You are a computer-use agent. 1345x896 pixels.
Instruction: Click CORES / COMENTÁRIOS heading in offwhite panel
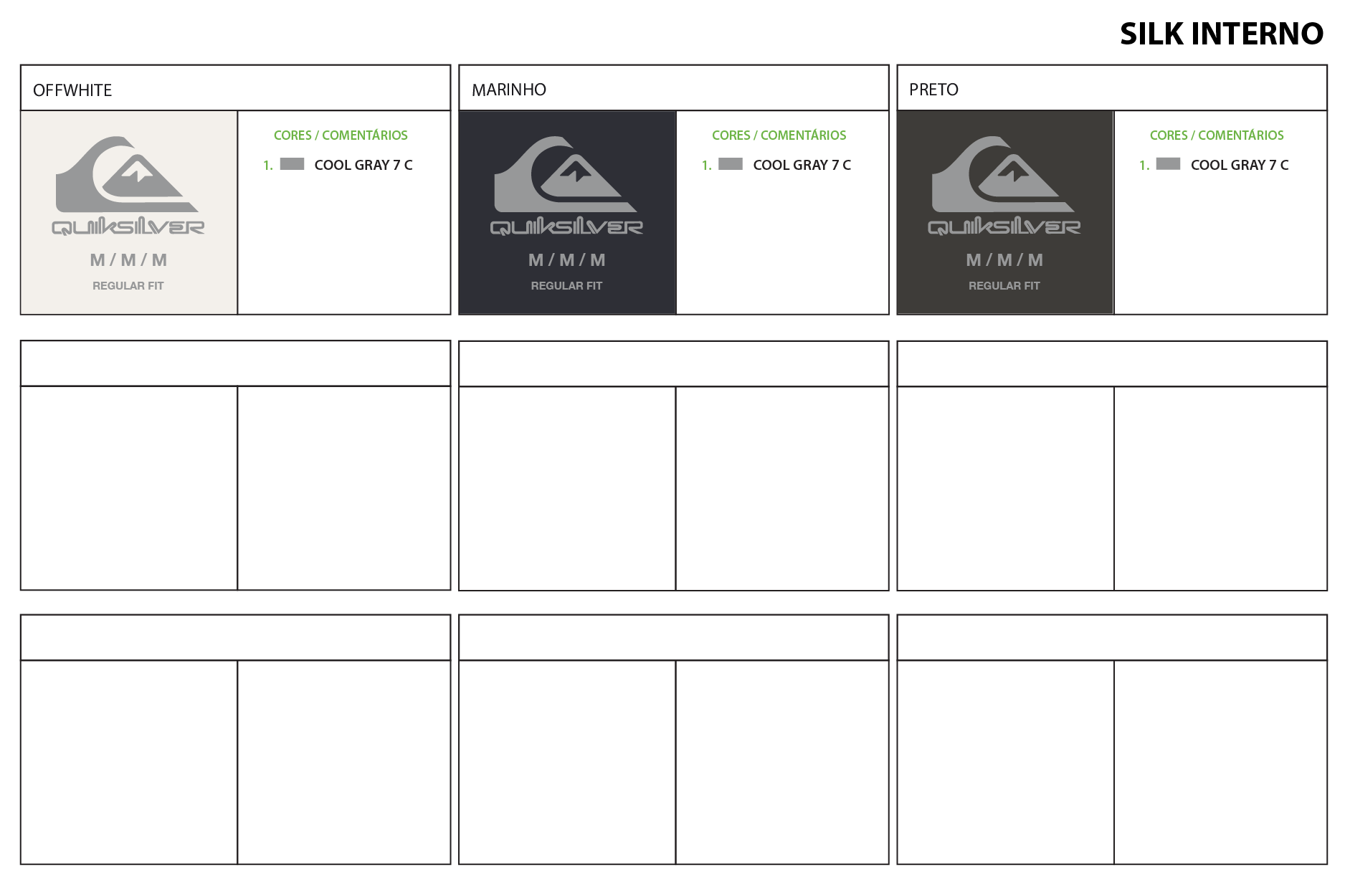[x=341, y=135]
